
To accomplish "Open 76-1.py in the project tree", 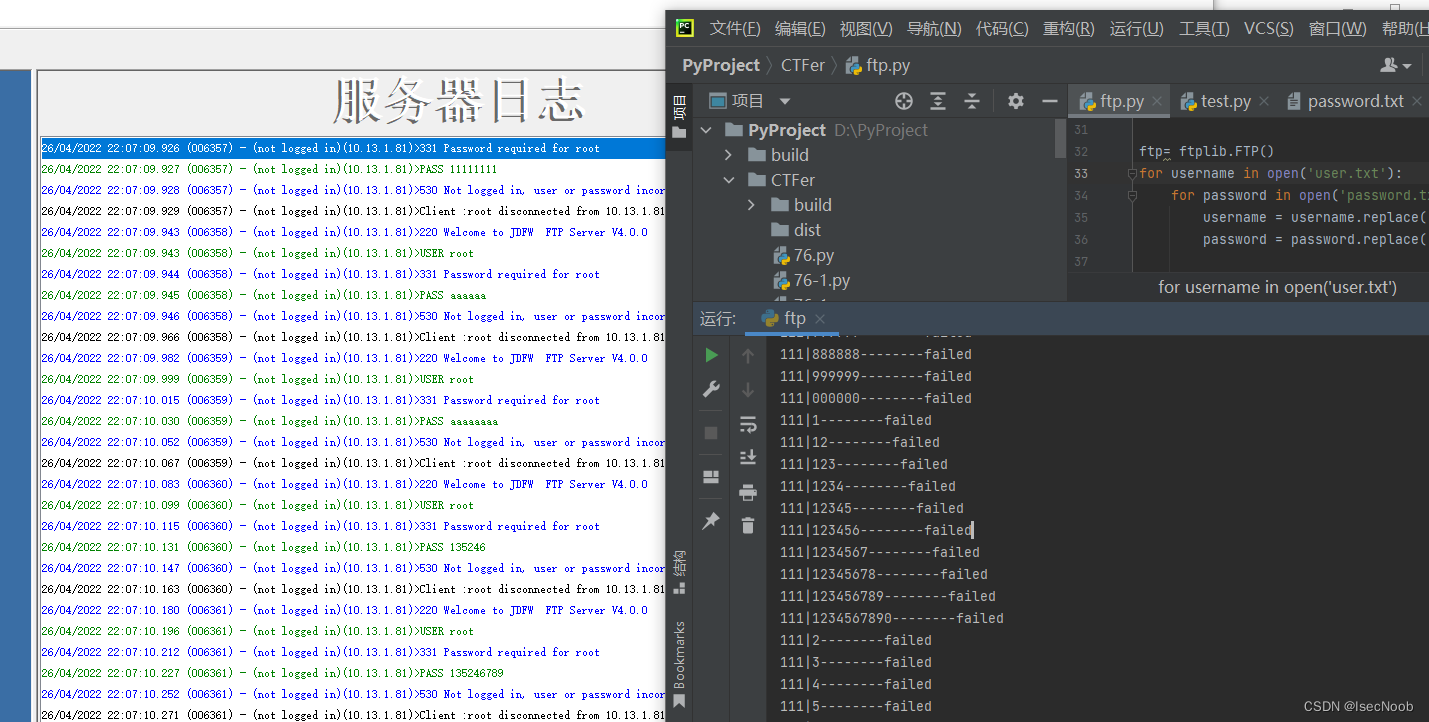I will click(811, 280).
